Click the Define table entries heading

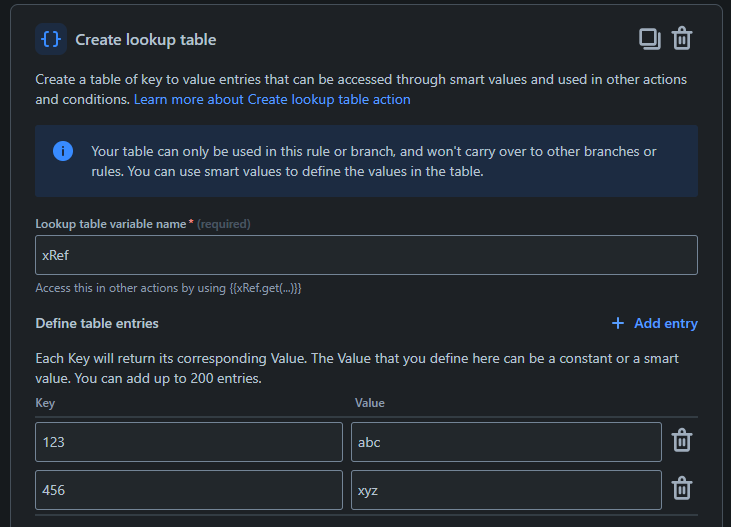(x=97, y=323)
